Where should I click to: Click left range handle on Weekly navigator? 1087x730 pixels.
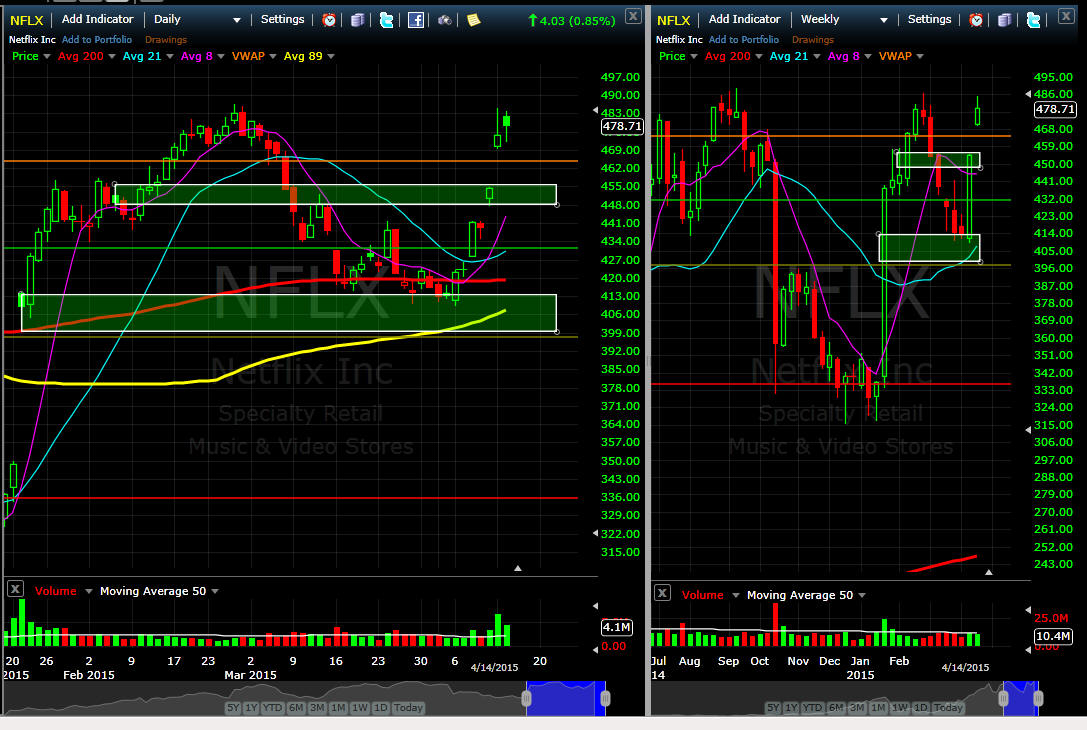[x=1003, y=698]
